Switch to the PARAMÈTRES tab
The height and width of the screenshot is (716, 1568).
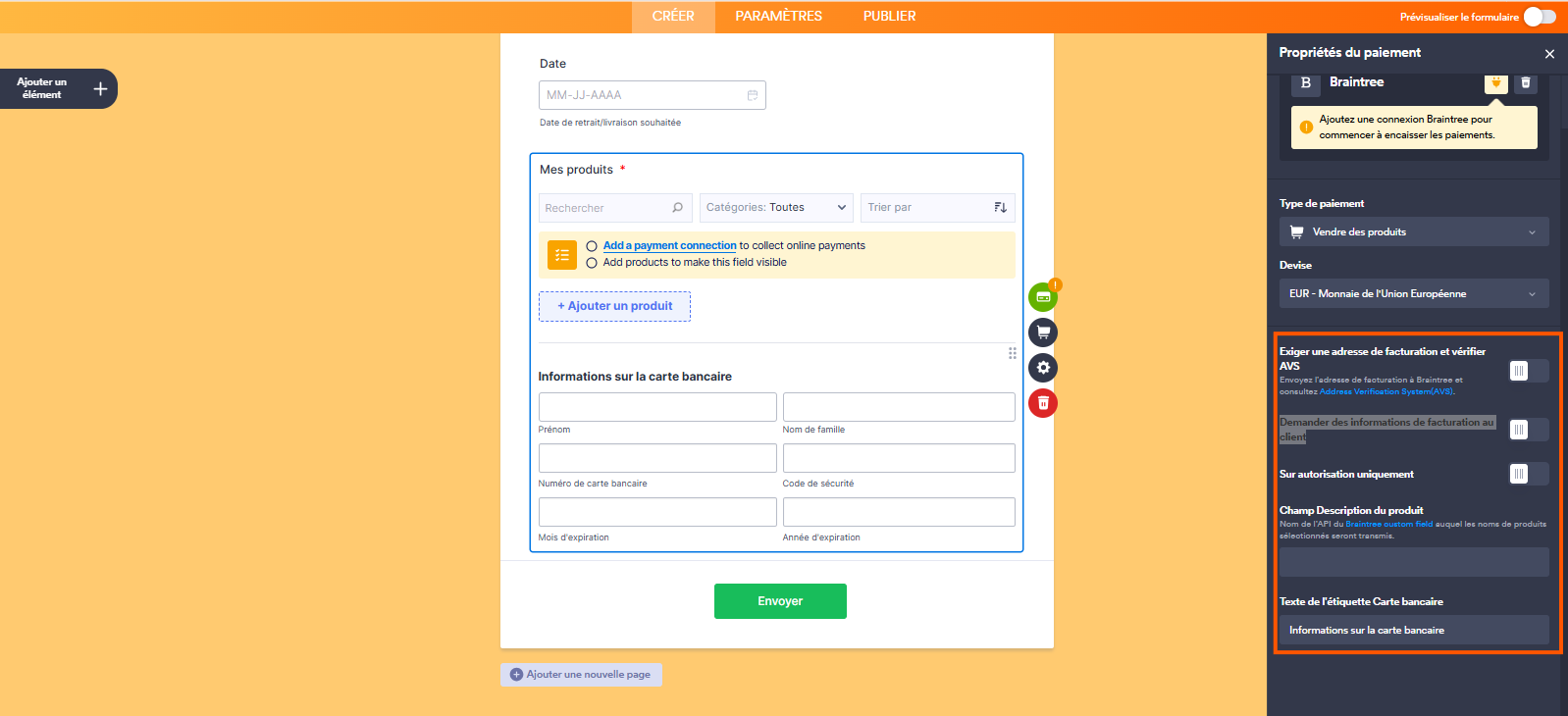tap(778, 17)
